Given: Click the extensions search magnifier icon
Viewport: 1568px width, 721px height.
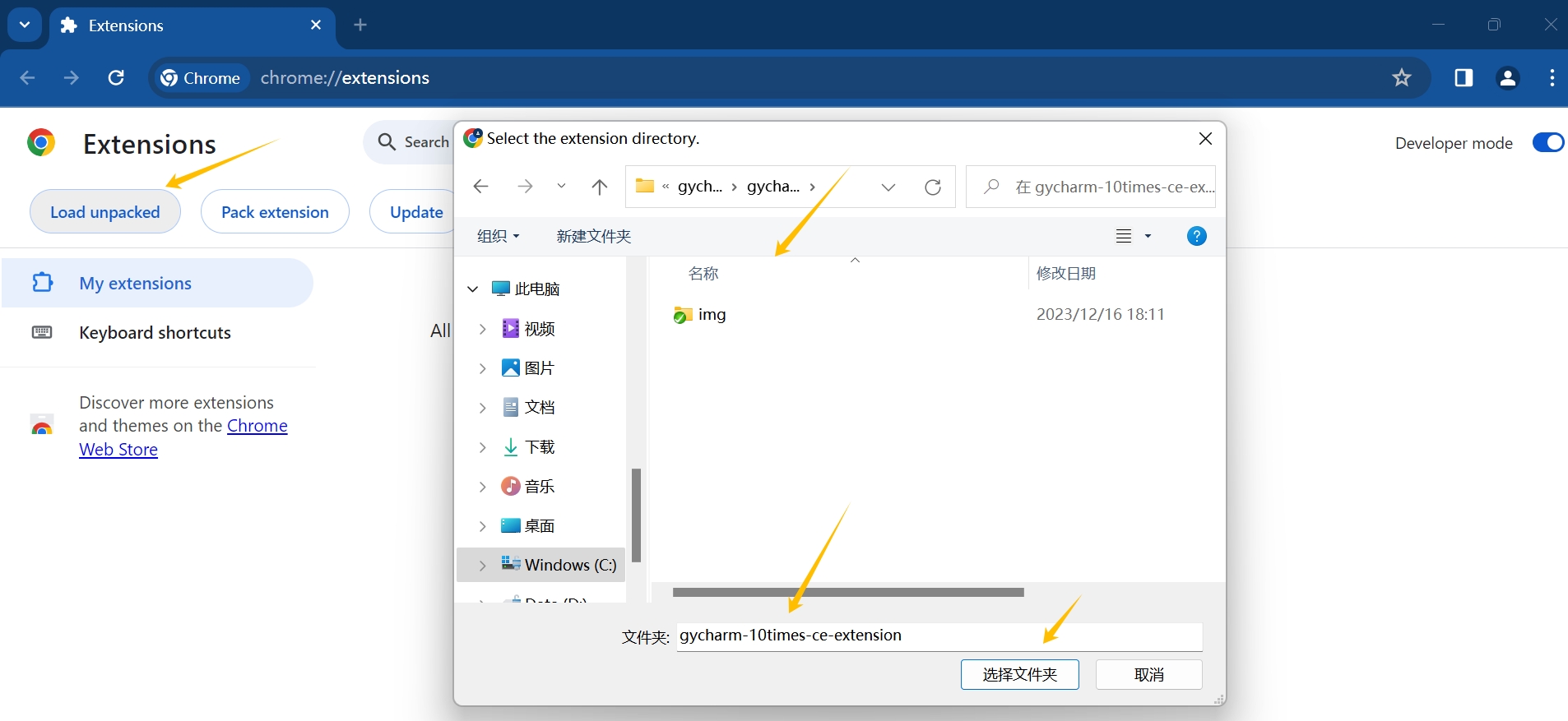Looking at the screenshot, I should tap(387, 142).
